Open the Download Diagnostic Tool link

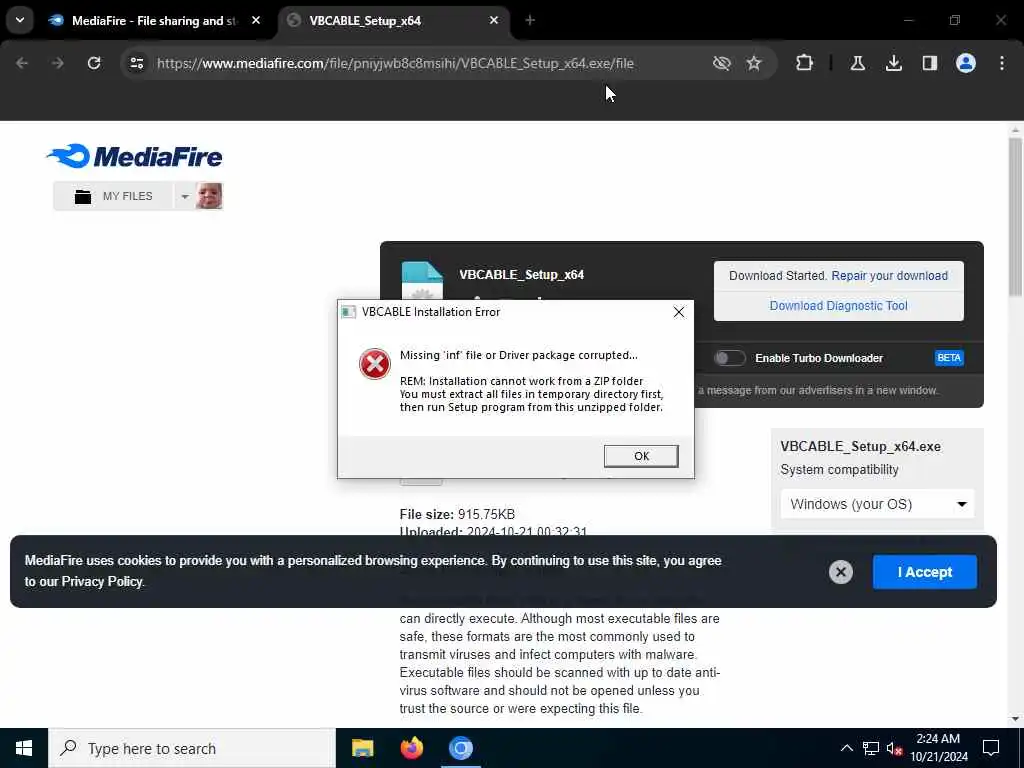(x=839, y=306)
